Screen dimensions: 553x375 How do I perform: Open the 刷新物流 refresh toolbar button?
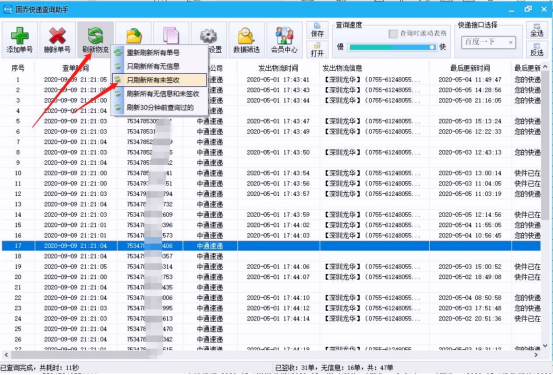[95, 40]
